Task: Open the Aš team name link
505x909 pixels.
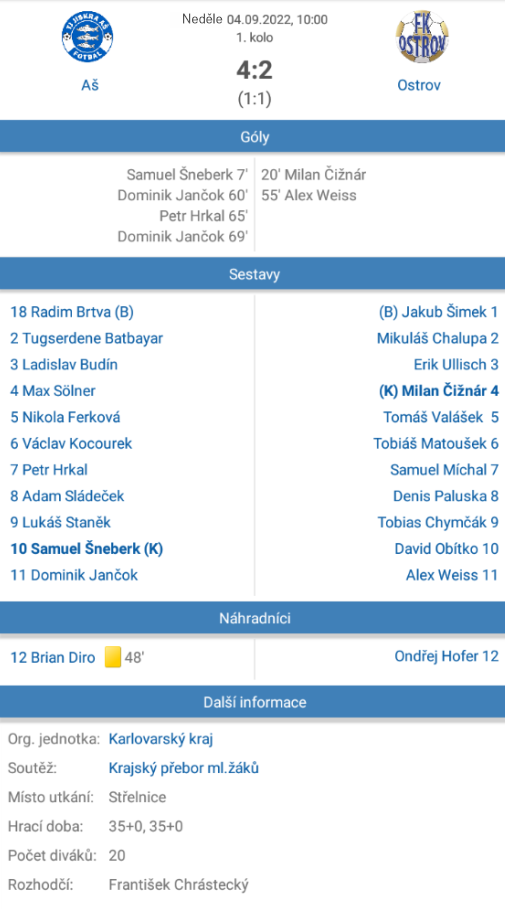Action: click(x=90, y=85)
